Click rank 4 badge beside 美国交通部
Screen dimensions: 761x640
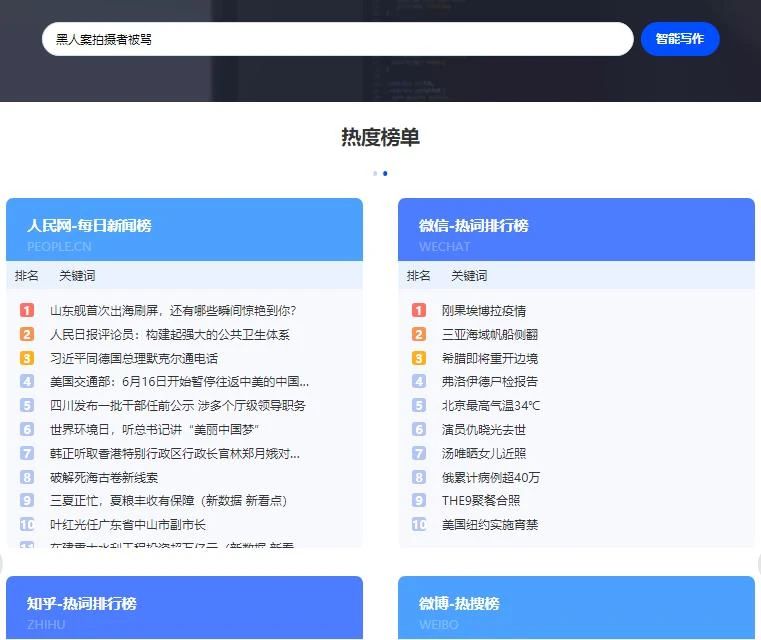click(x=27, y=381)
